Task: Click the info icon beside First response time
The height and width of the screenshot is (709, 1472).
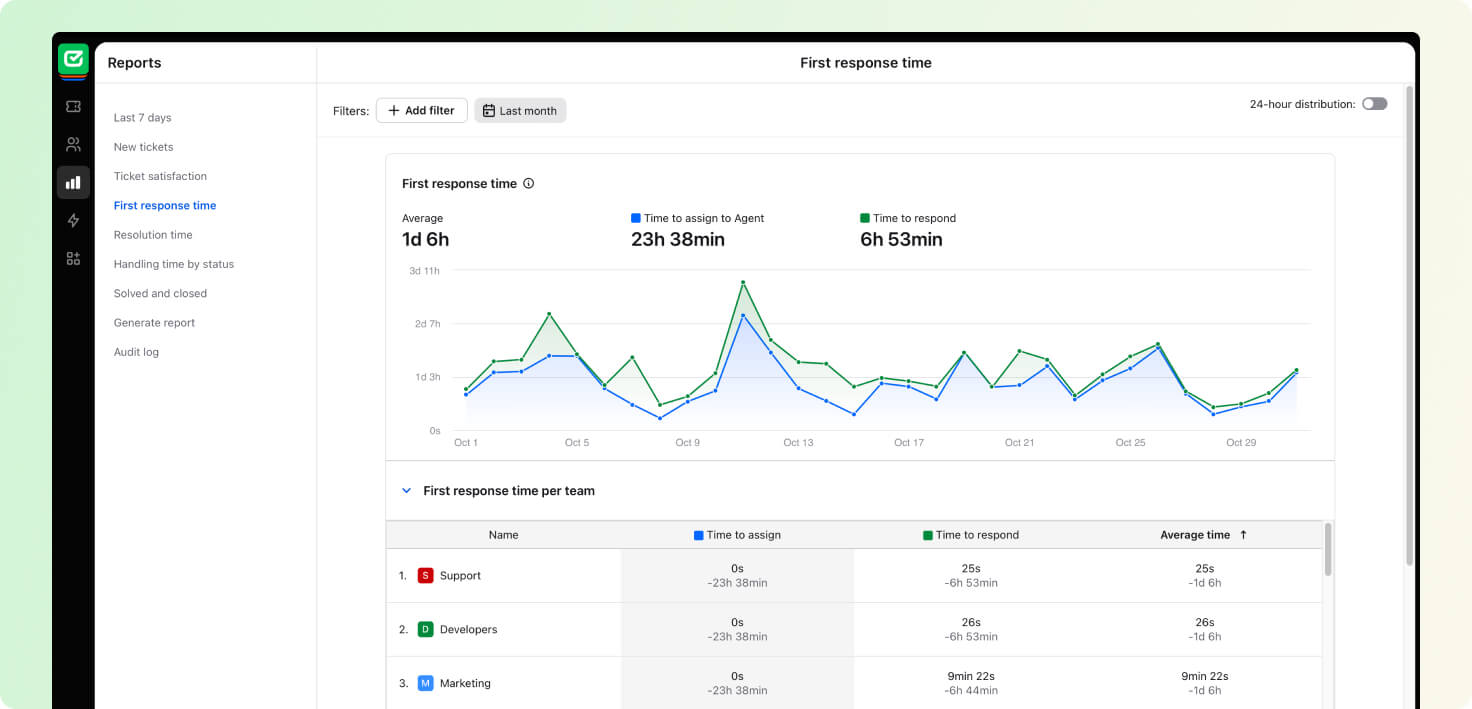Action: tap(529, 184)
